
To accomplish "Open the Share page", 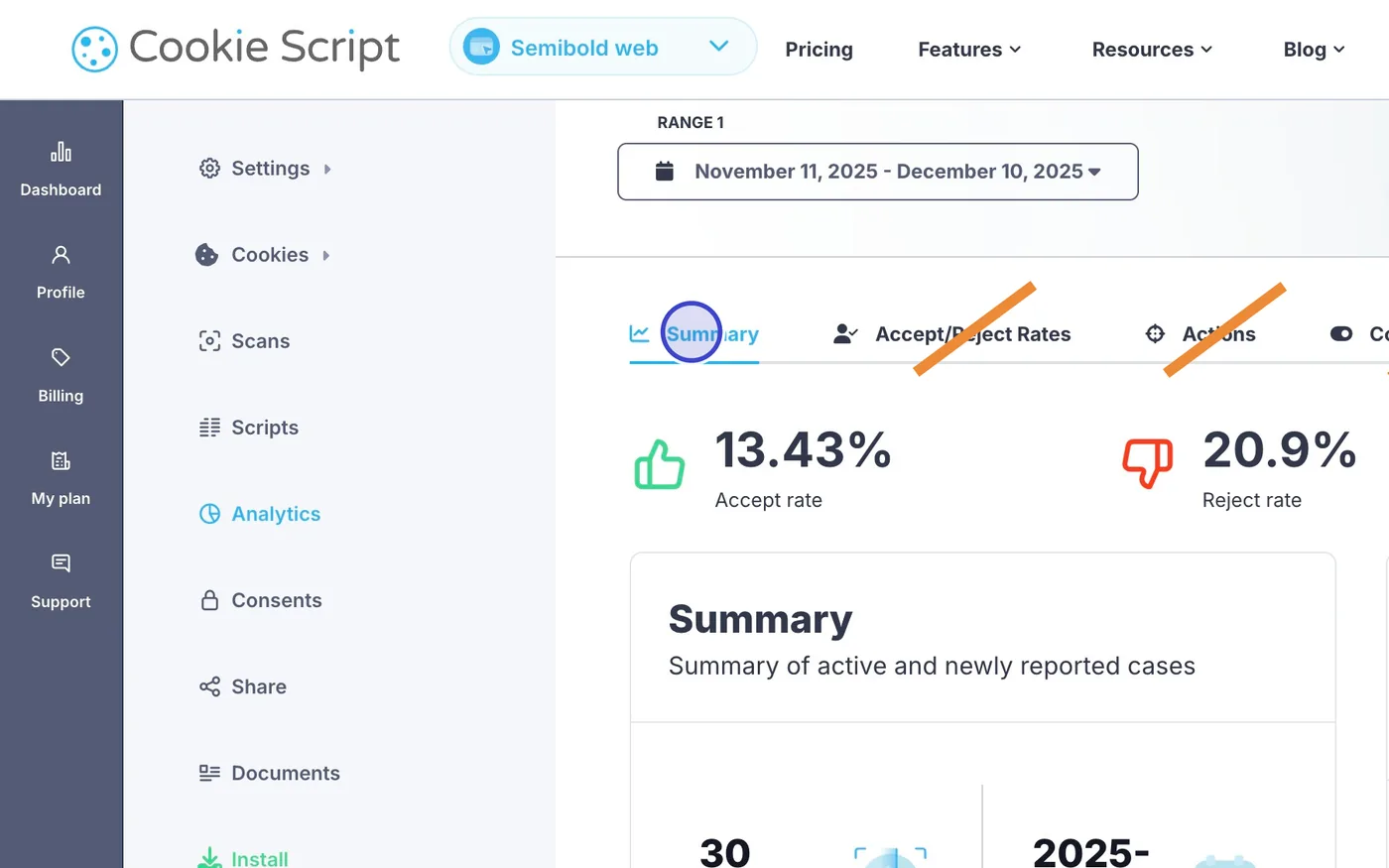I will point(242,686).
